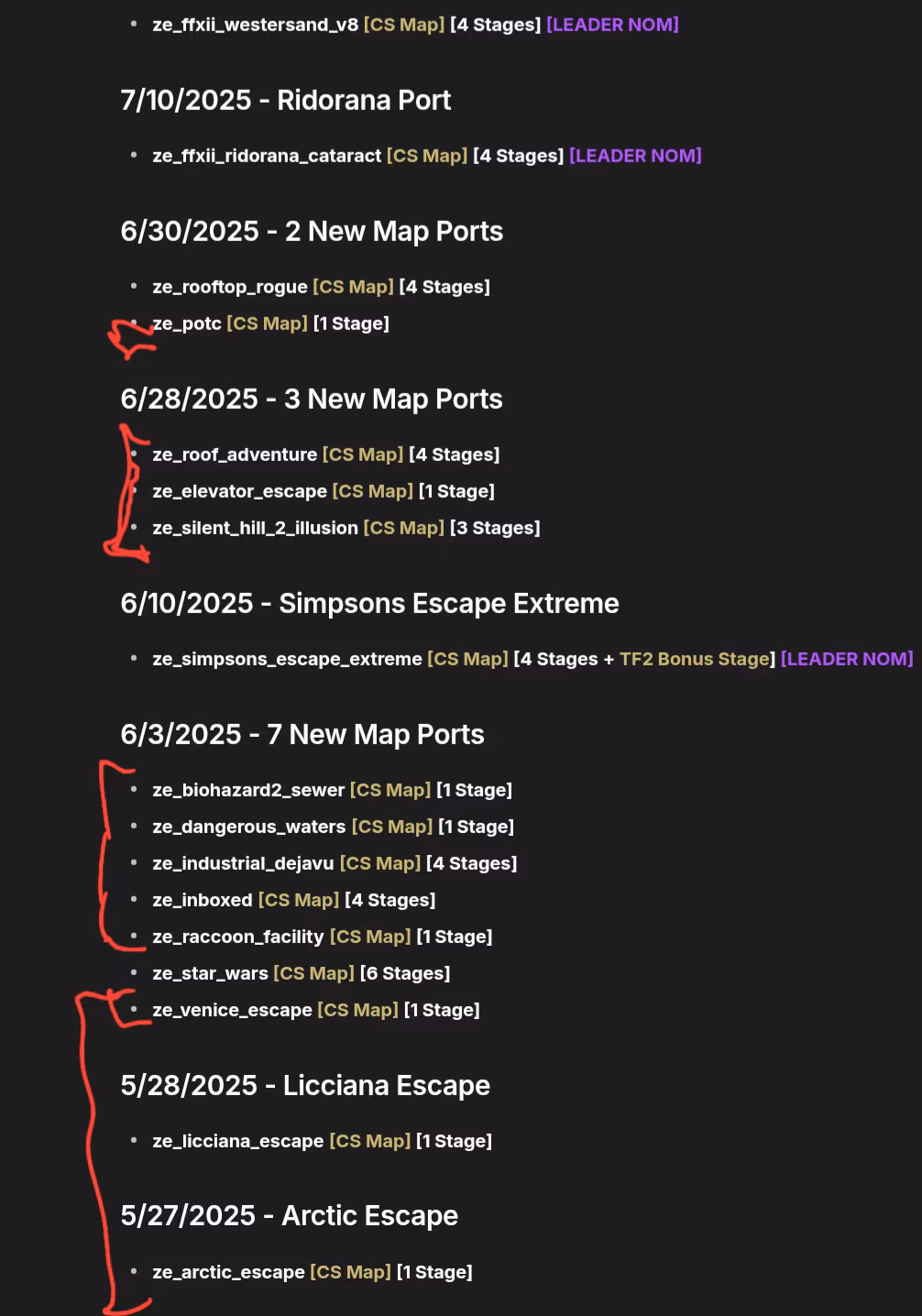Viewport: 922px width, 1316px height.
Task: Click the TF2 Bonus Stage text
Action: click(695, 659)
